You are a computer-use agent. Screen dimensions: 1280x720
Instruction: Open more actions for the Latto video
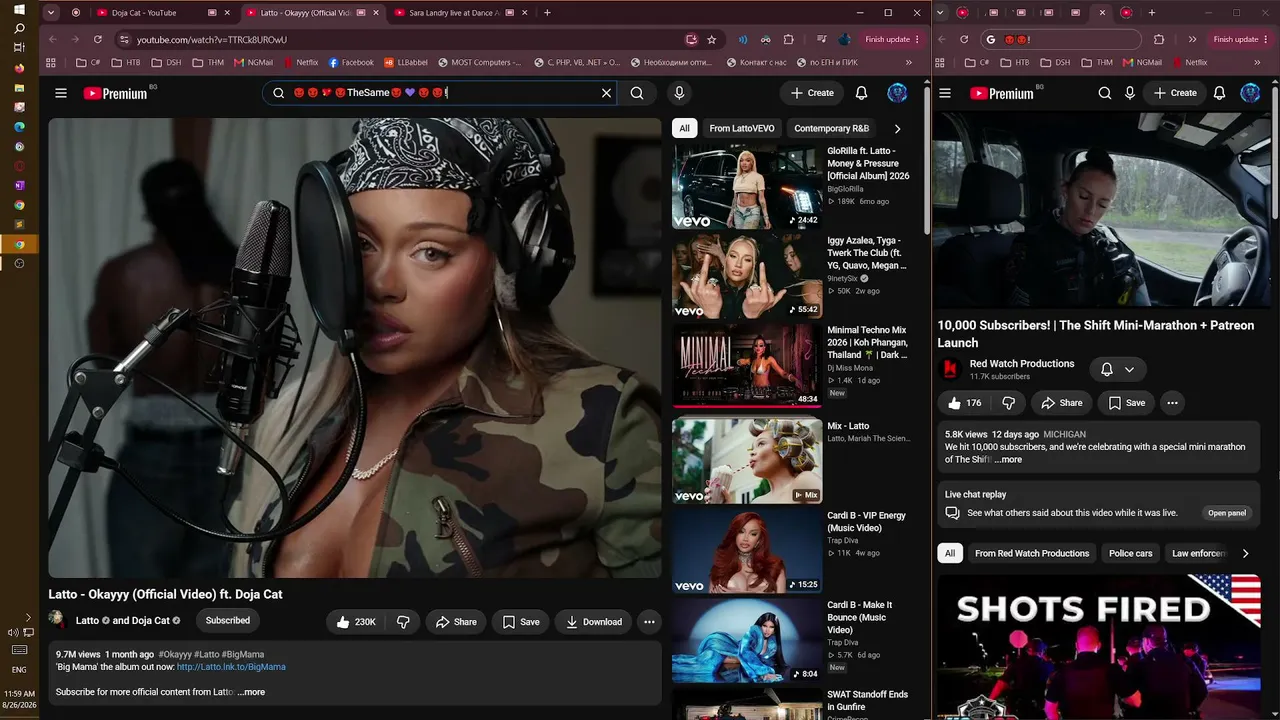point(649,622)
